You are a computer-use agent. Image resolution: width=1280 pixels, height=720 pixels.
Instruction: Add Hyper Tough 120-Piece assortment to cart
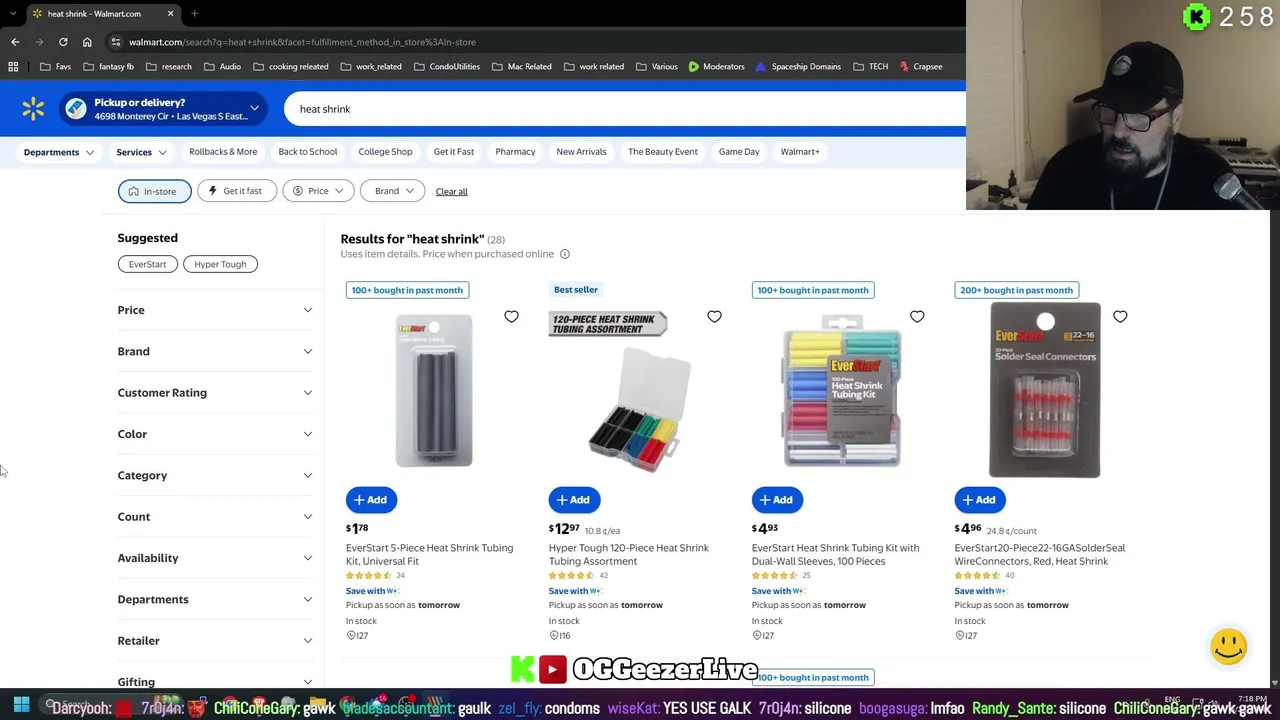click(x=574, y=500)
